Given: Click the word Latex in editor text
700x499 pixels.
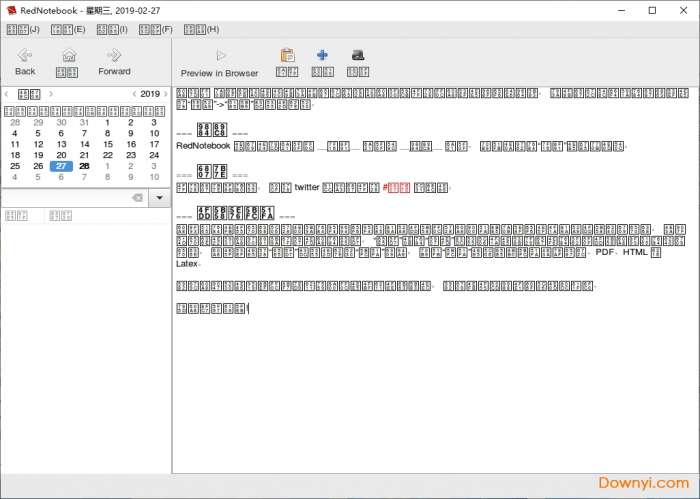Looking at the screenshot, I should [x=187, y=264].
